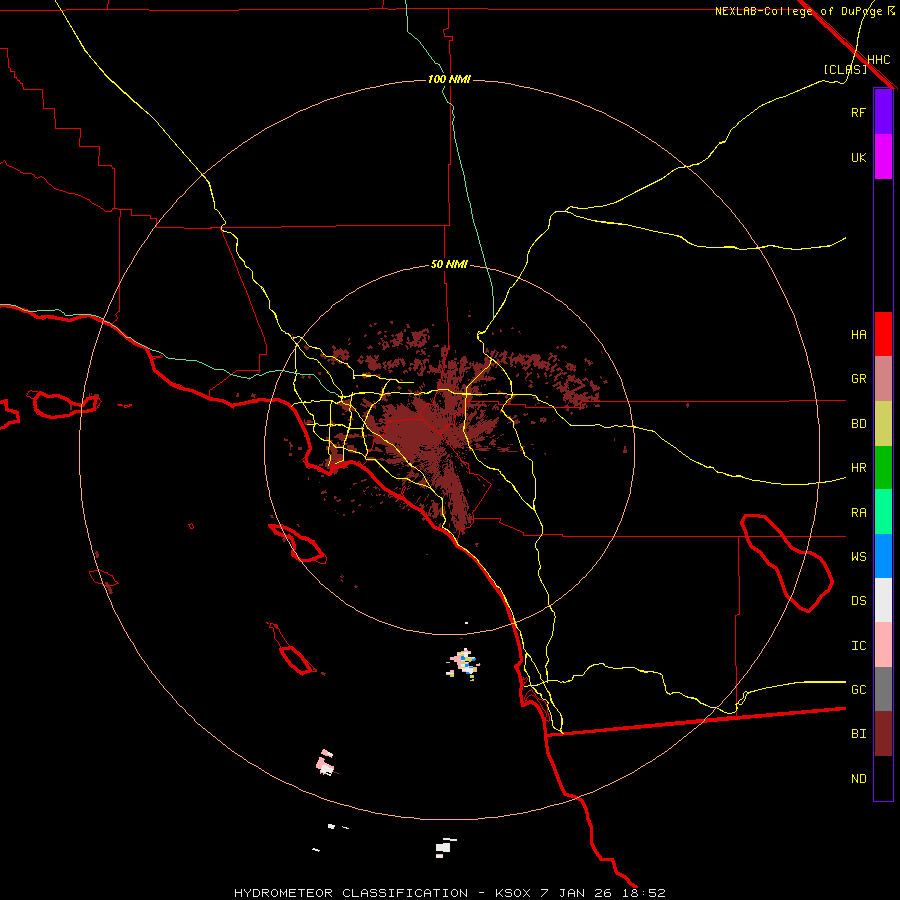
Task: Click the UK legend label
Action: [858, 157]
